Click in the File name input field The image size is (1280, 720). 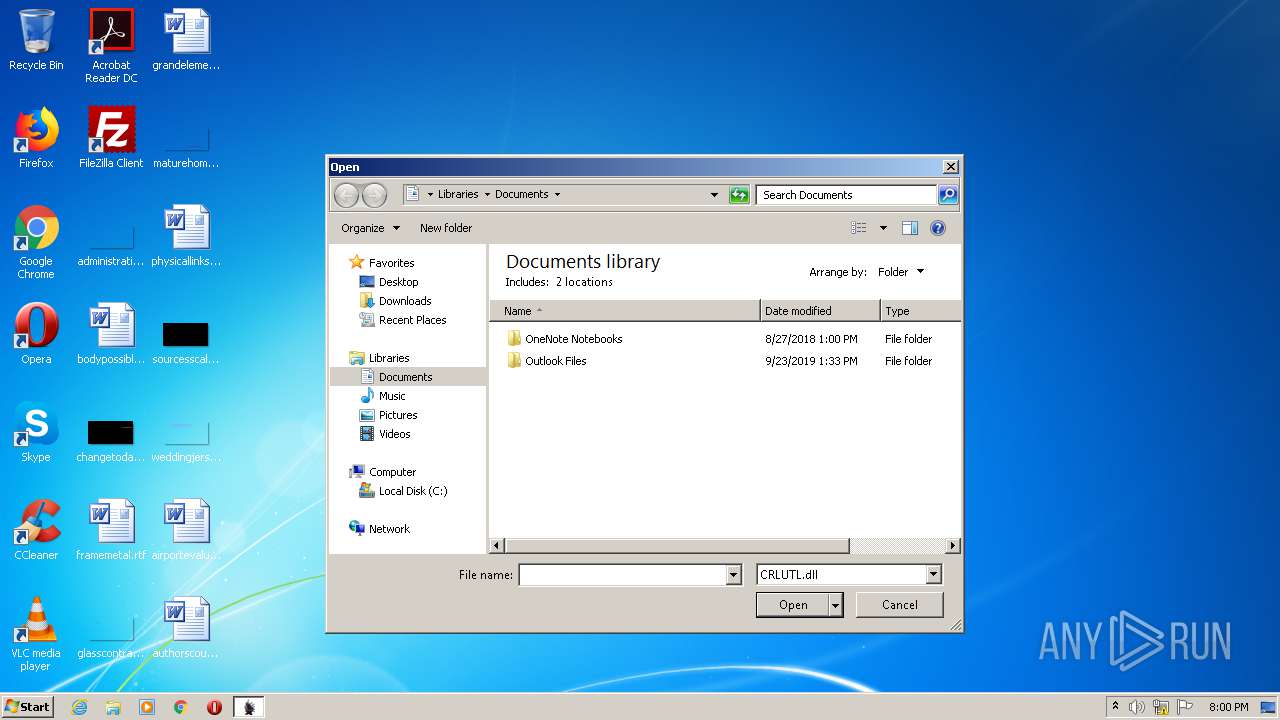(x=622, y=575)
